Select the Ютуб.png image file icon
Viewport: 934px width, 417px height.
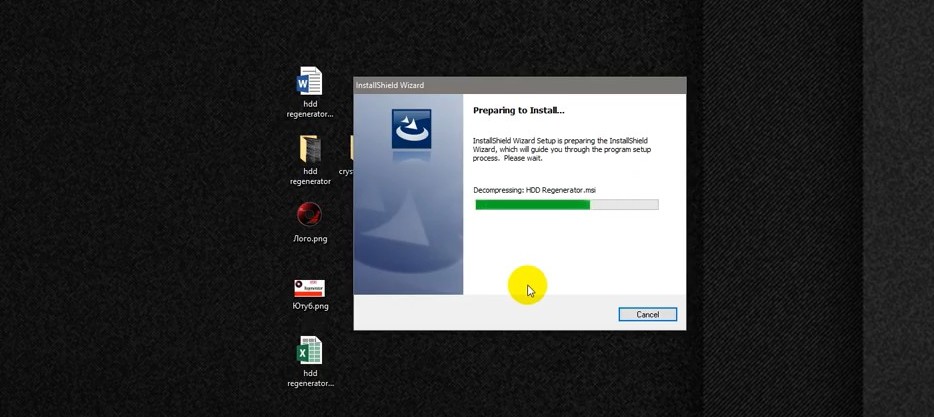pos(309,287)
